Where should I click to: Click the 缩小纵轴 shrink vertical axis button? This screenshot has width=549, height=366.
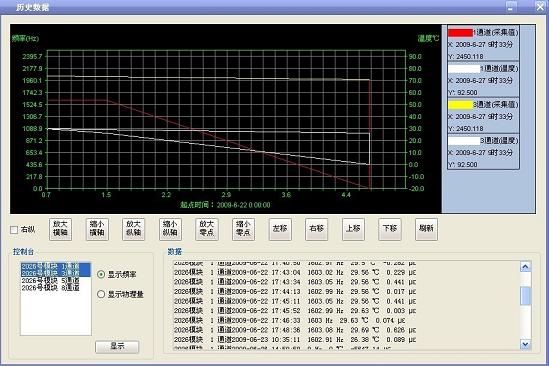(x=170, y=229)
